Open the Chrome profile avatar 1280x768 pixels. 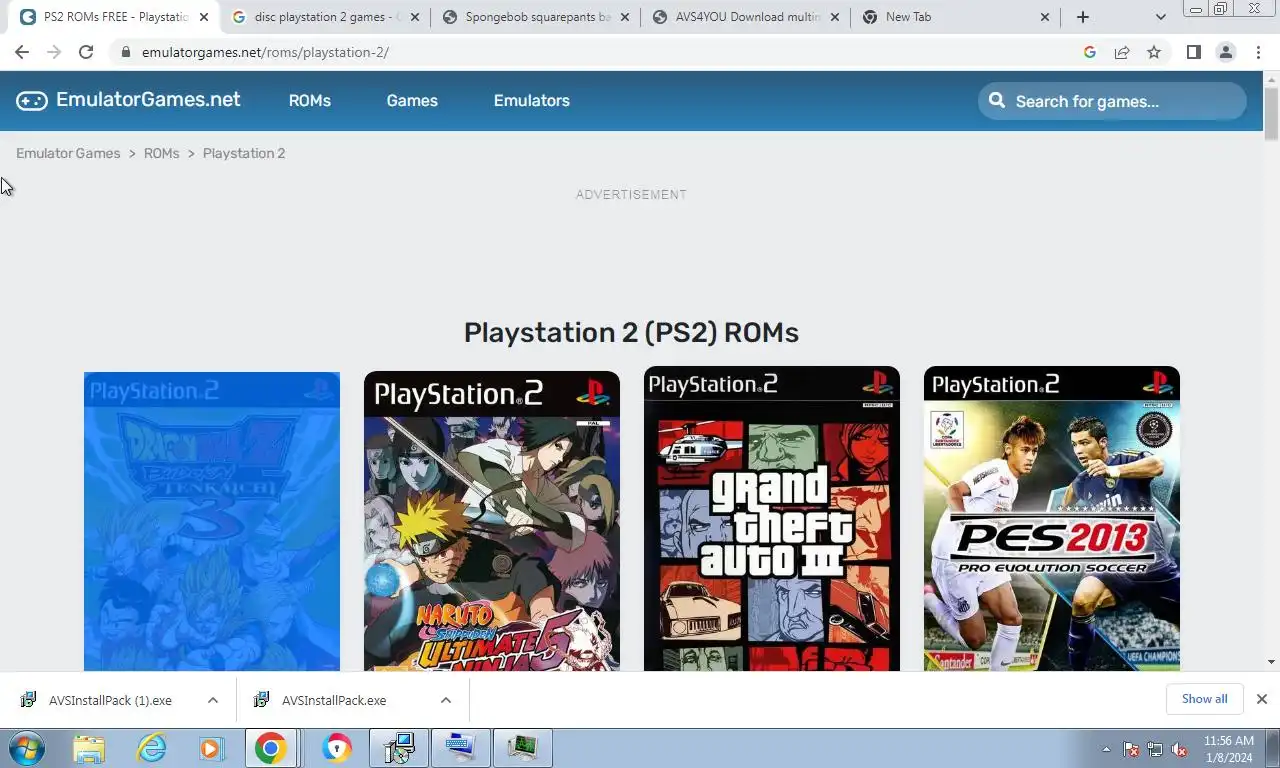[1226, 52]
